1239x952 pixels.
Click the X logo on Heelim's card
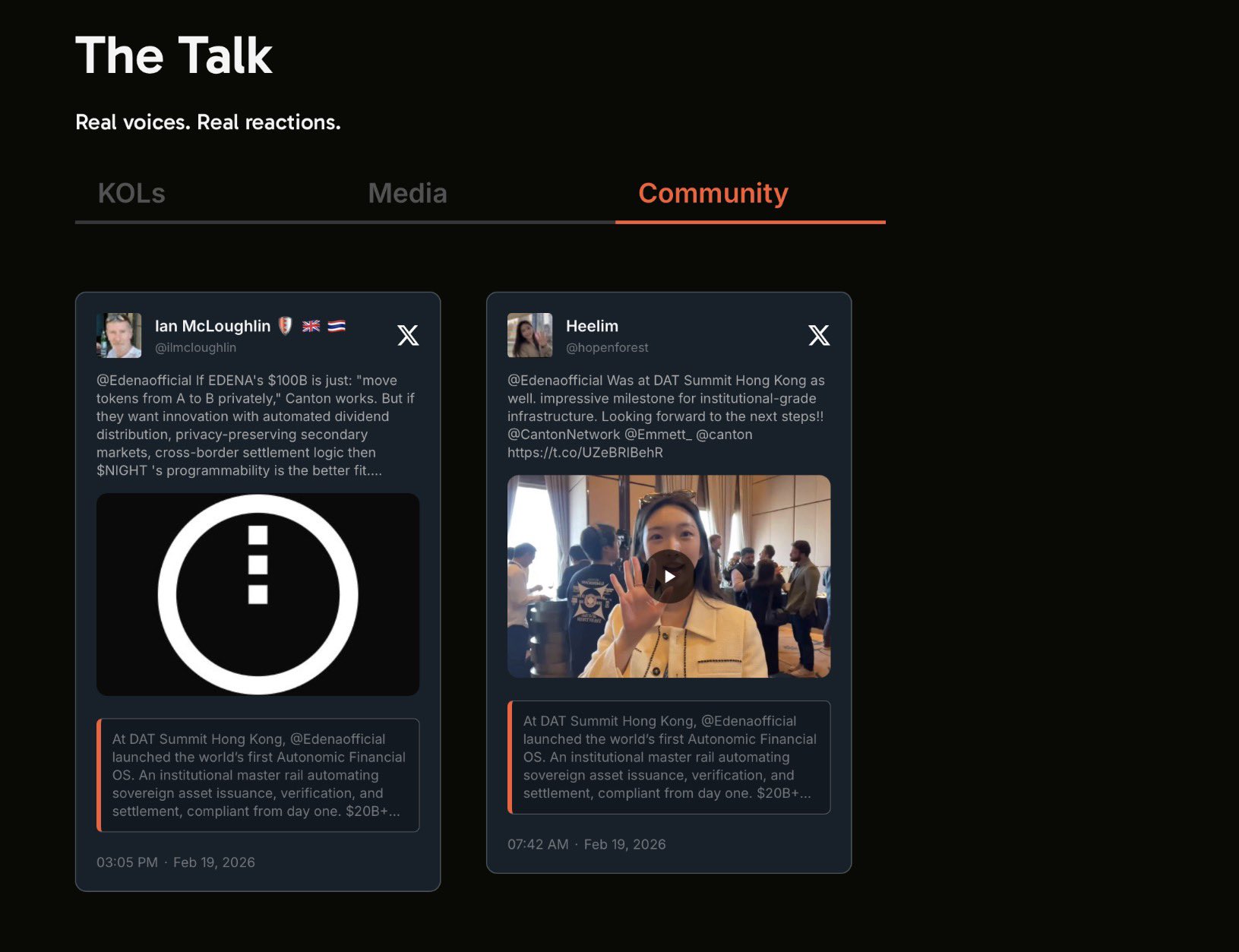click(819, 335)
